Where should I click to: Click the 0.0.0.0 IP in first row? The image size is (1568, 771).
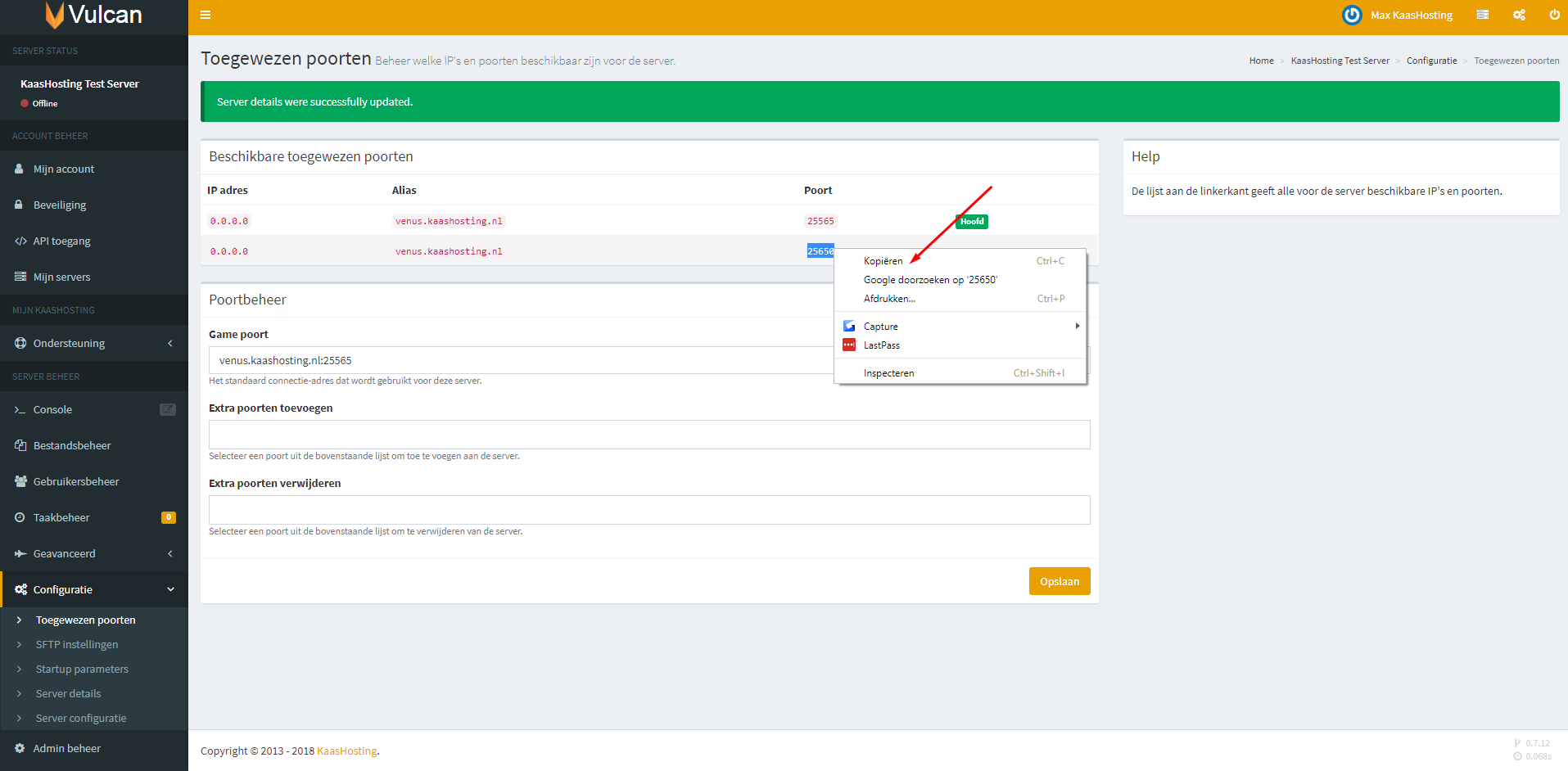click(x=229, y=221)
